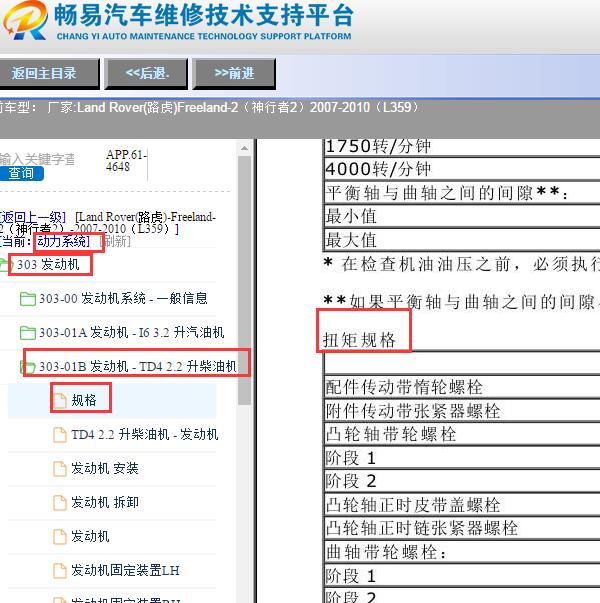600x603 pixels.
Task: Click folder icon beside 303-00 发动机系统
Action: [28, 299]
